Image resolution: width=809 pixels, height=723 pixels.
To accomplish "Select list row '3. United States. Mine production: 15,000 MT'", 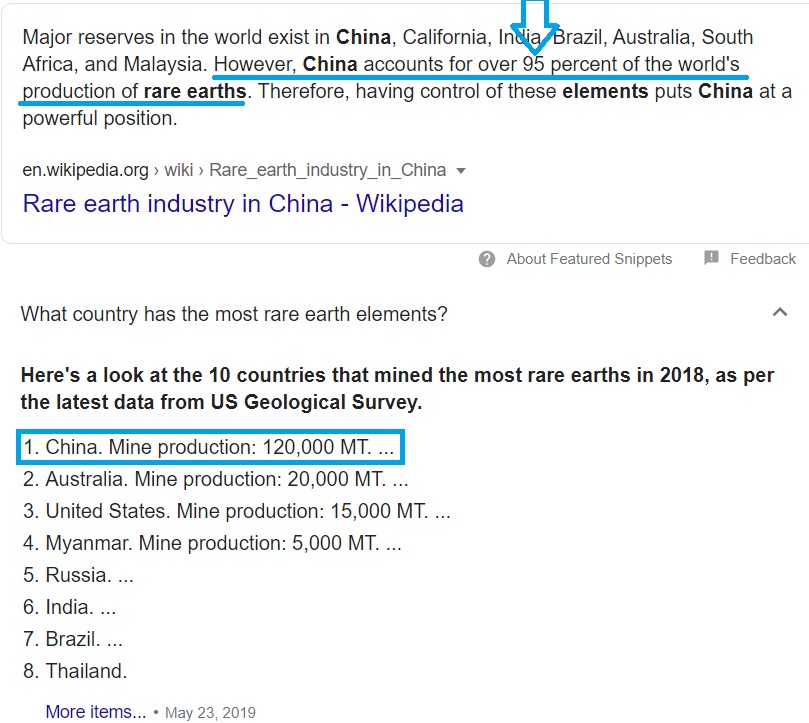I will [237, 511].
